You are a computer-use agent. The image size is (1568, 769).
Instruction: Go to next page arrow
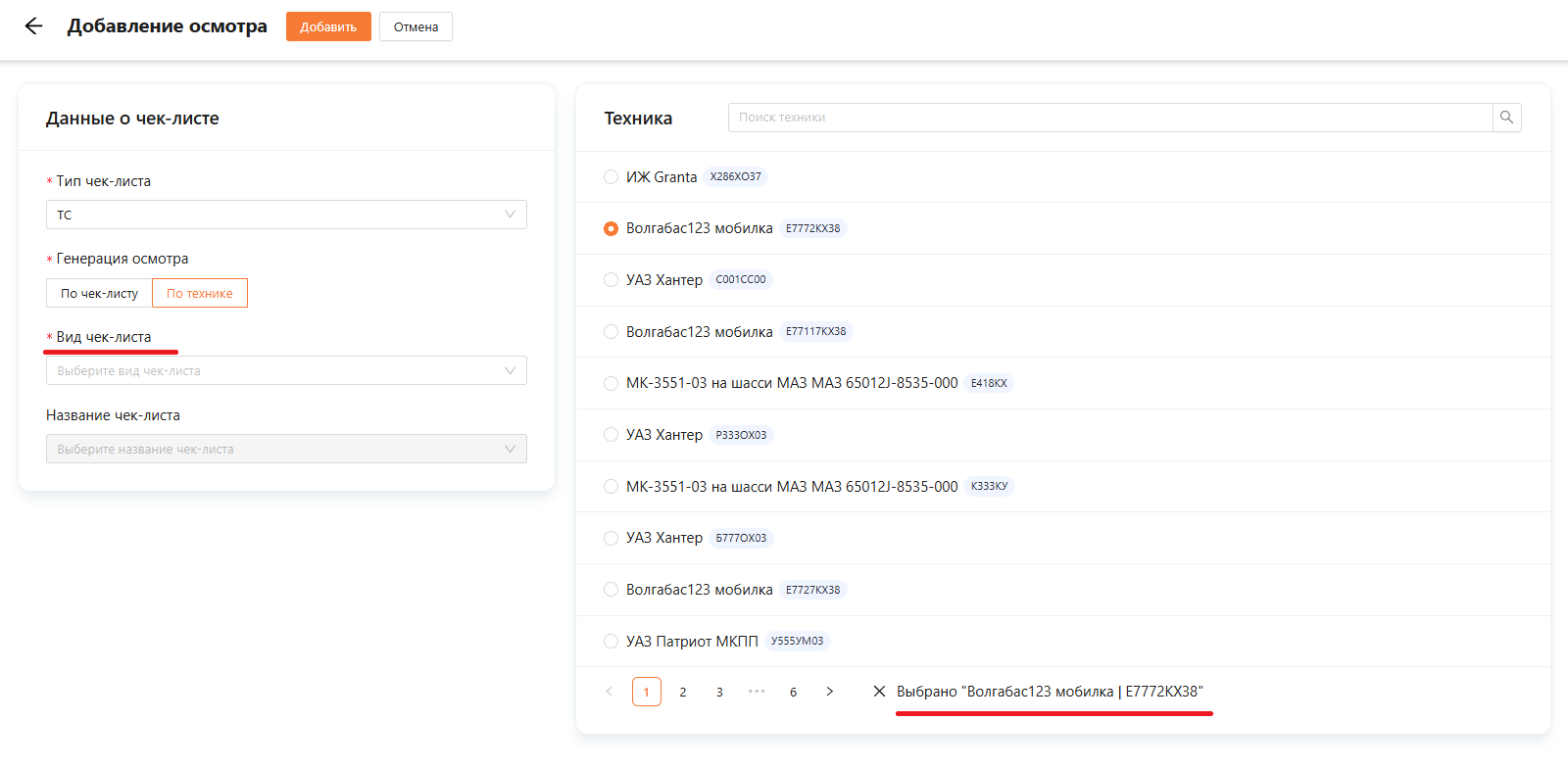point(830,692)
